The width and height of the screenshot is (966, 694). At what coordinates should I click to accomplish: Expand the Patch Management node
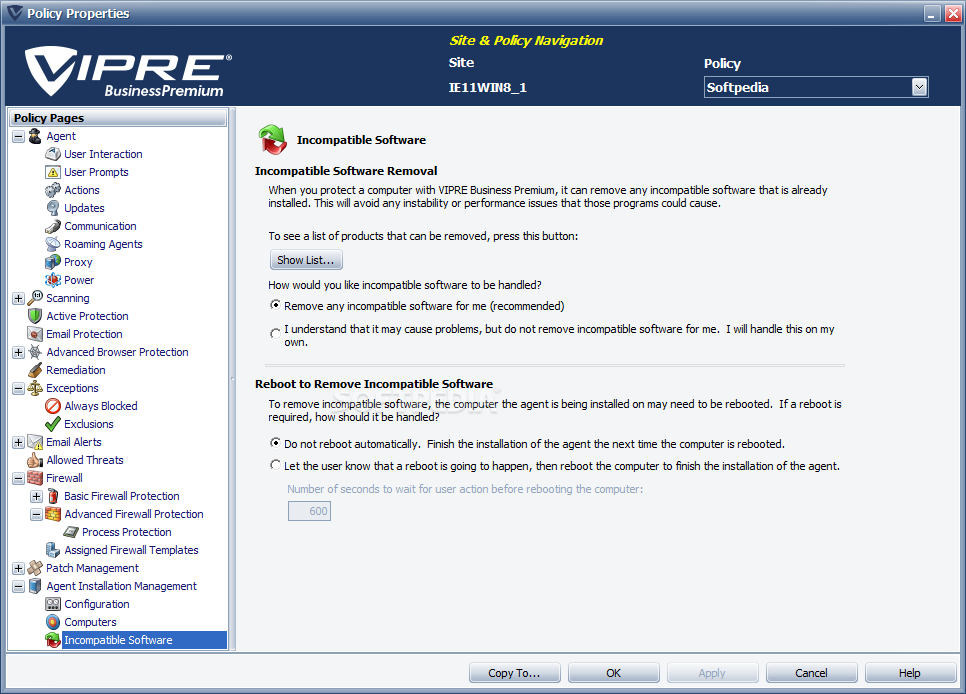pos(18,568)
